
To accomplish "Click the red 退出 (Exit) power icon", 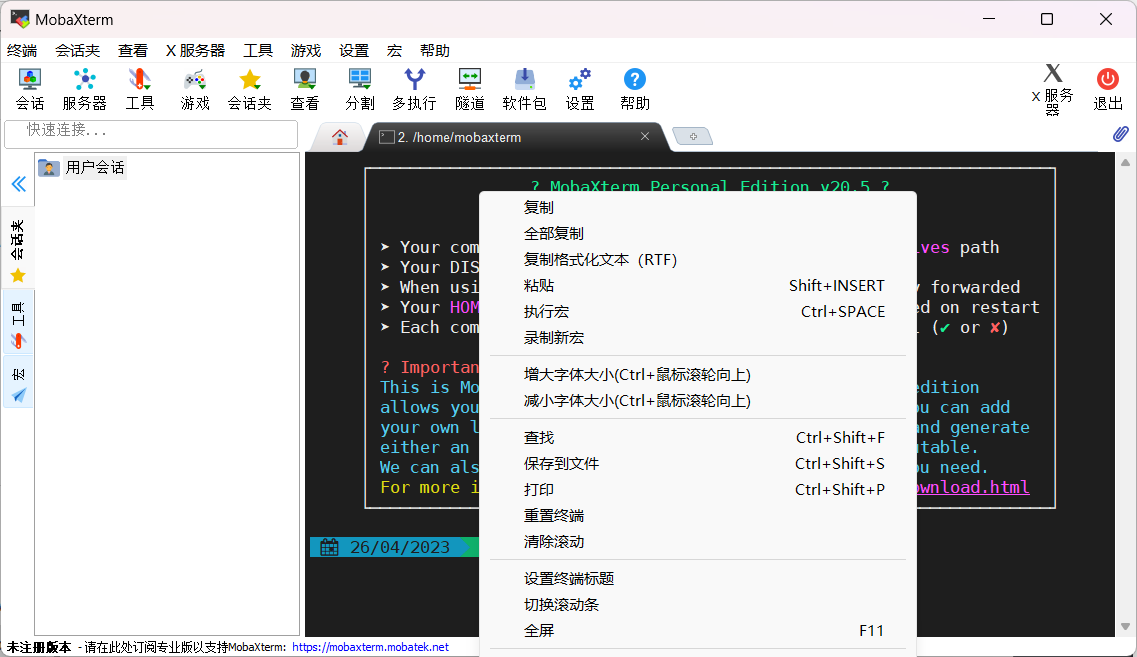I will [x=1107, y=89].
